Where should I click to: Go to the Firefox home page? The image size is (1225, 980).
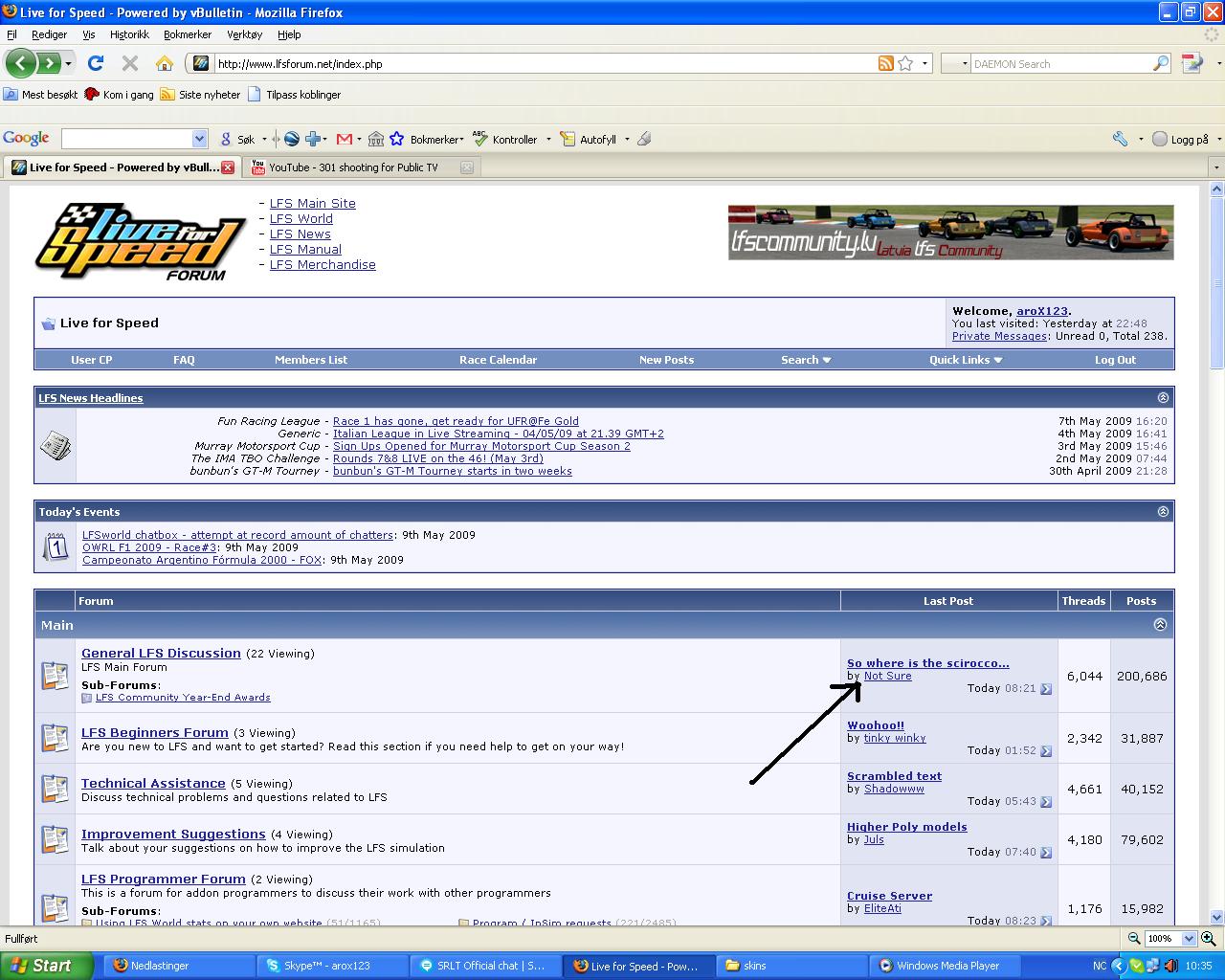point(165,64)
